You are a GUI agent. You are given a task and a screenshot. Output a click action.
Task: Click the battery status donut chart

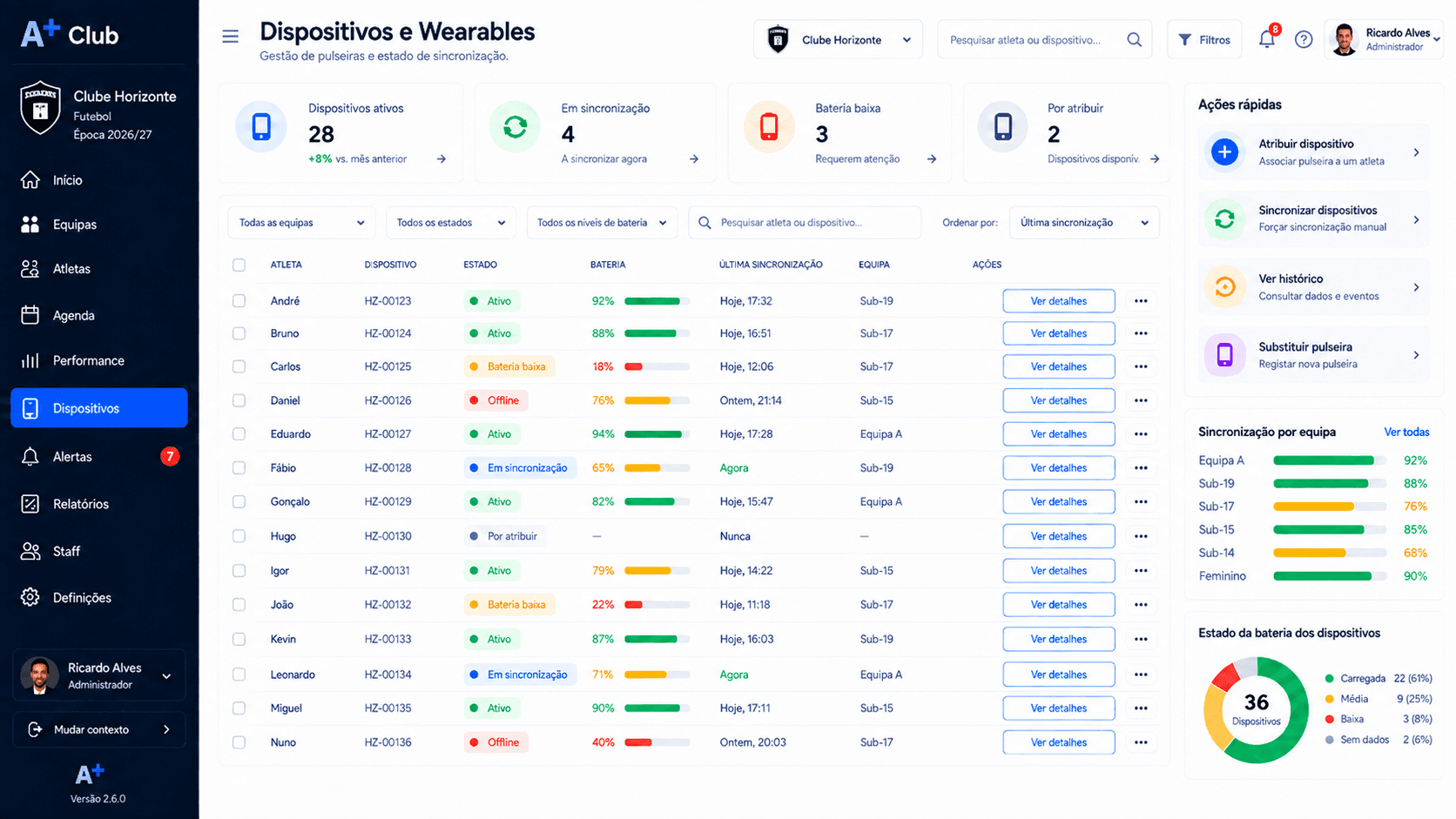coord(1256,710)
